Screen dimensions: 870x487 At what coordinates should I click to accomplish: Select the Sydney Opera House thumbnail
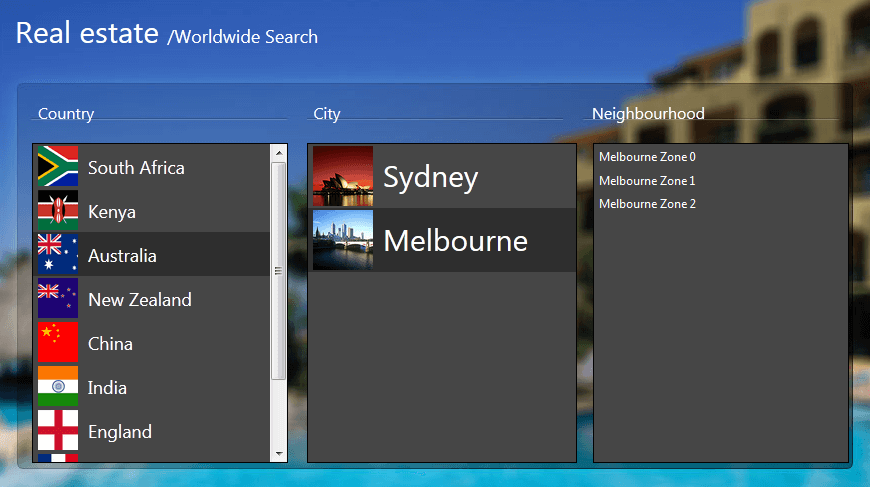pyautogui.click(x=343, y=176)
